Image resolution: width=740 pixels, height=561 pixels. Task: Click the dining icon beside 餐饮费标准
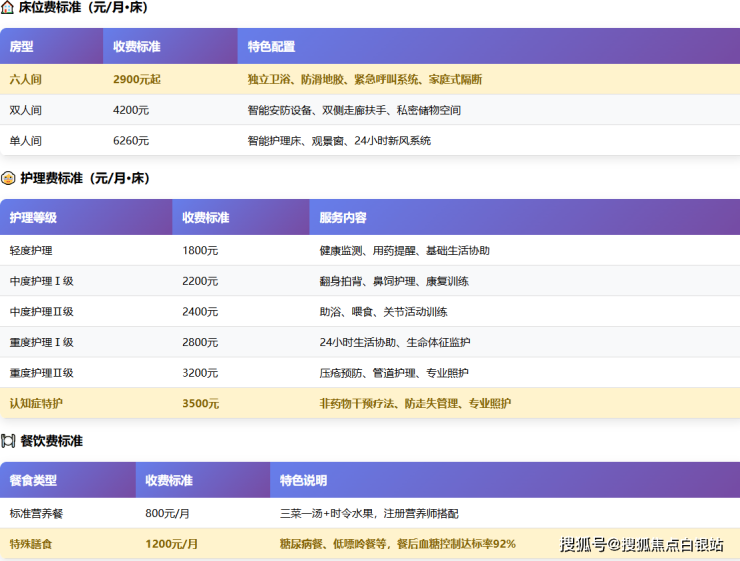click(x=8, y=441)
